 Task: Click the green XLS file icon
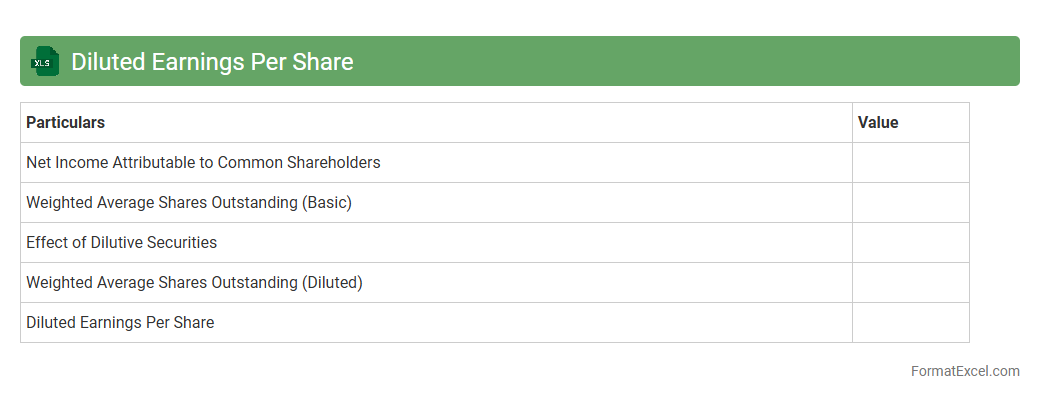pyautogui.click(x=45, y=61)
